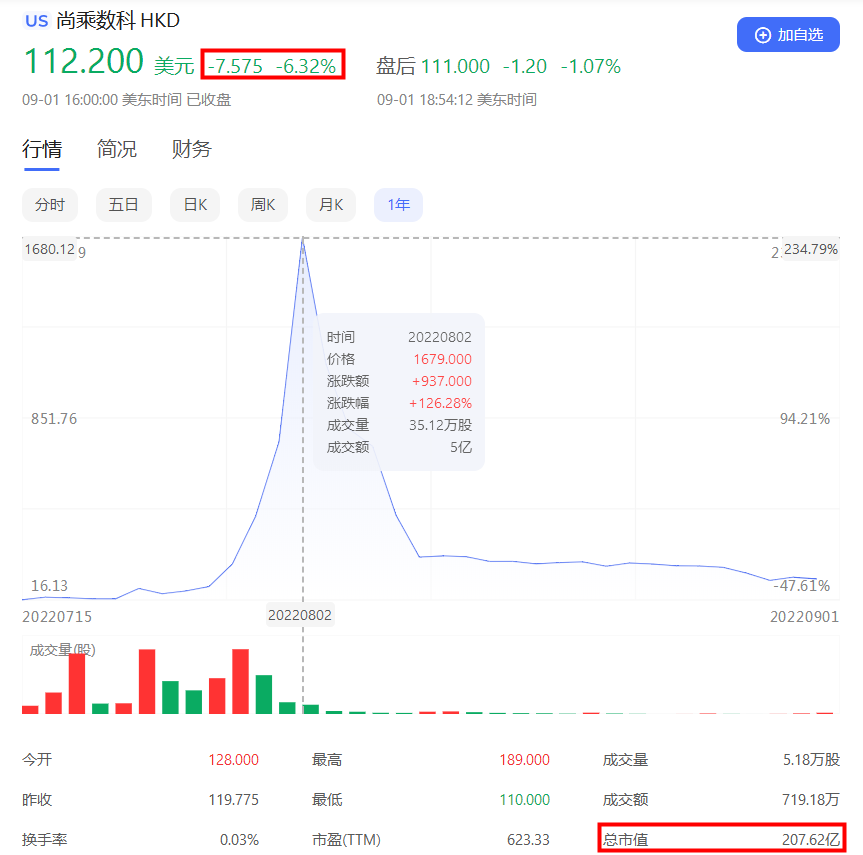Open the 简况 tab
Screen dimensions: 863x855
pos(117,149)
